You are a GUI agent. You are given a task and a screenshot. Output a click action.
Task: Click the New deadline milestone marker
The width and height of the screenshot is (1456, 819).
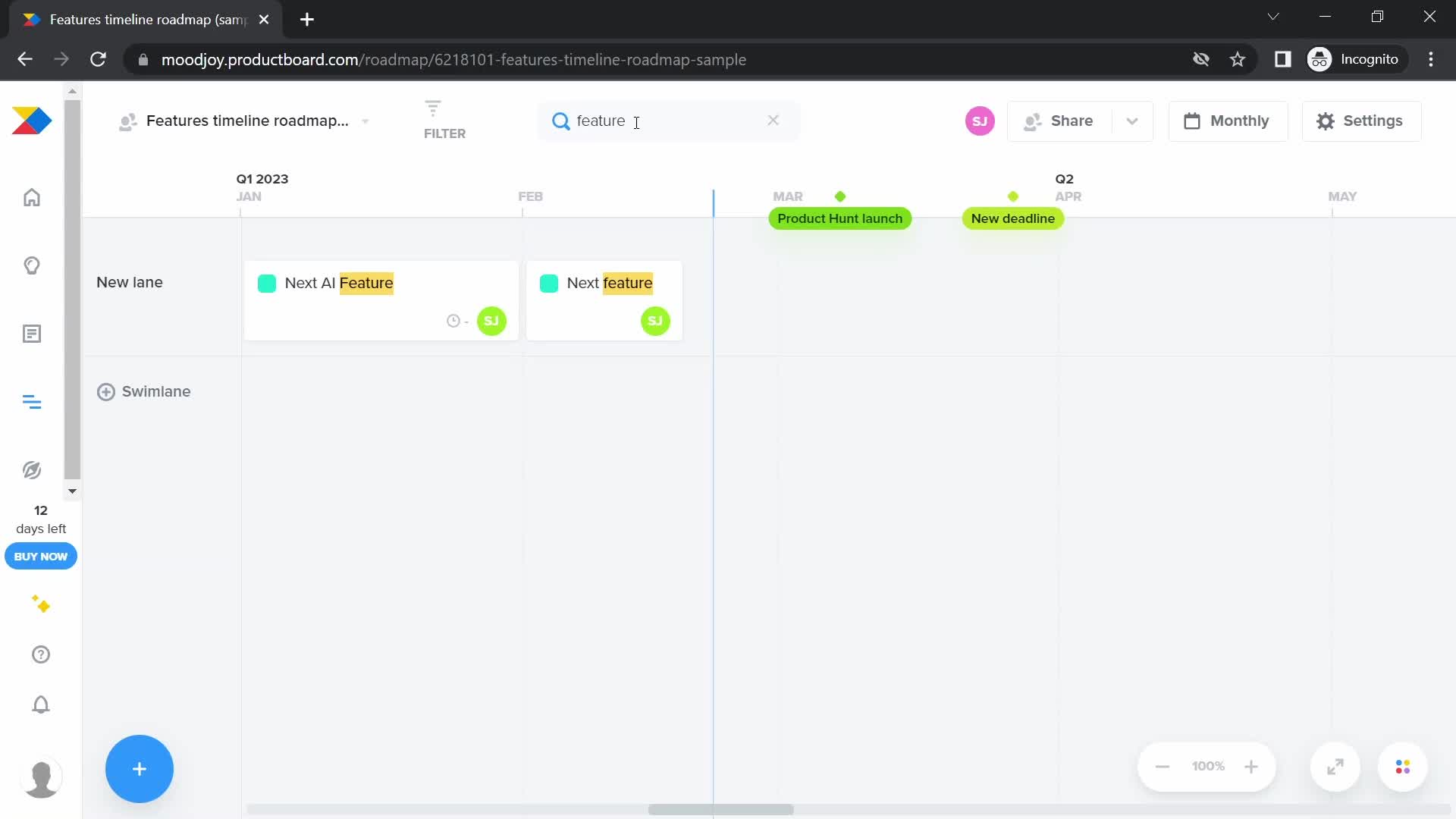[x=1012, y=196]
